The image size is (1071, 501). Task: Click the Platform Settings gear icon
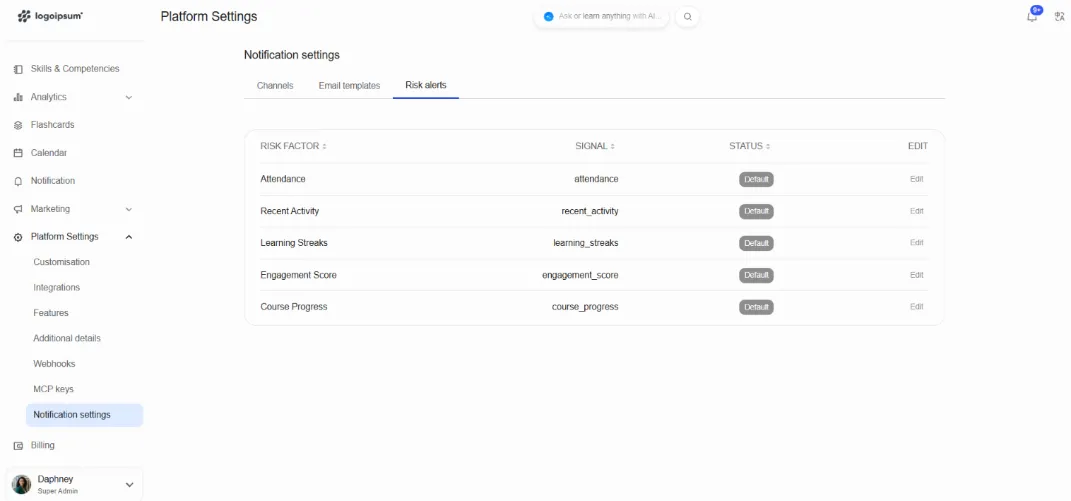point(18,237)
